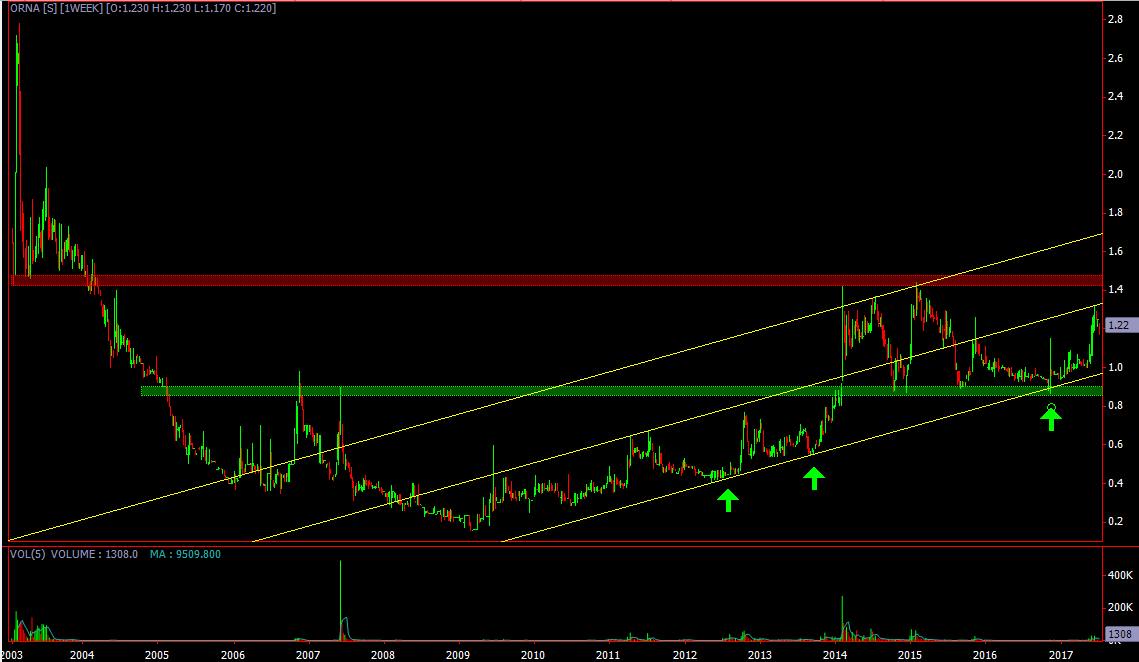The width and height of the screenshot is (1139, 662).
Task: Click the 0.6 price axis label
Action: [1115, 444]
